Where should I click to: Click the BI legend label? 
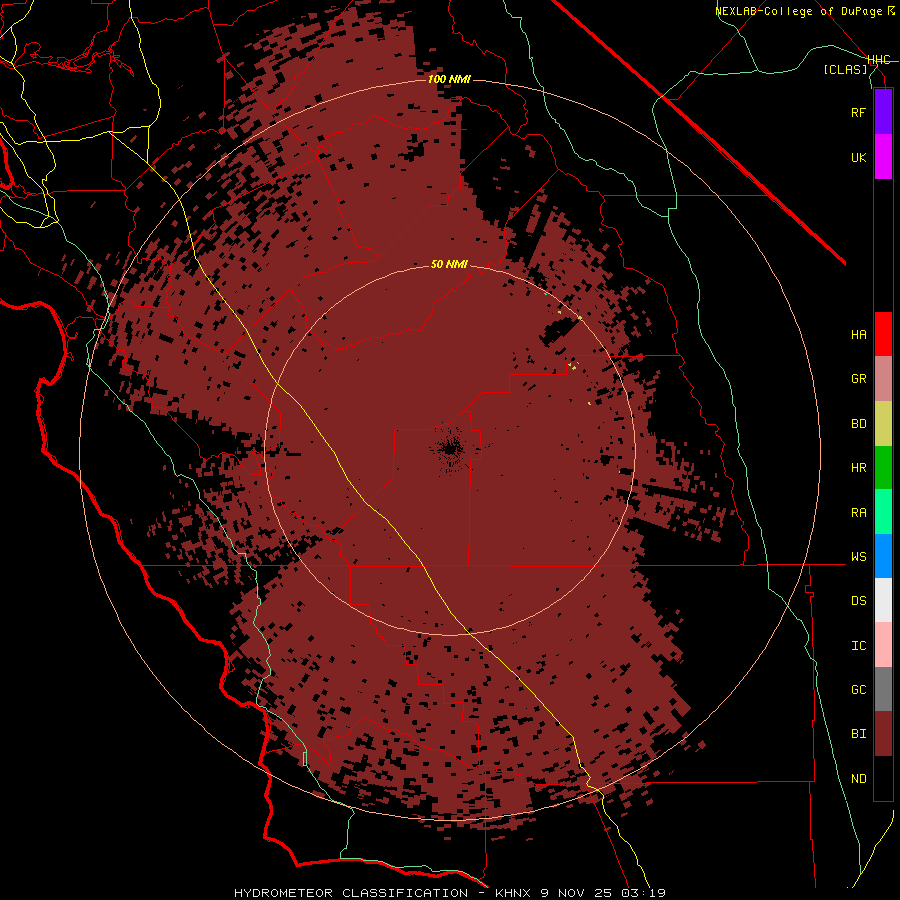tap(858, 734)
